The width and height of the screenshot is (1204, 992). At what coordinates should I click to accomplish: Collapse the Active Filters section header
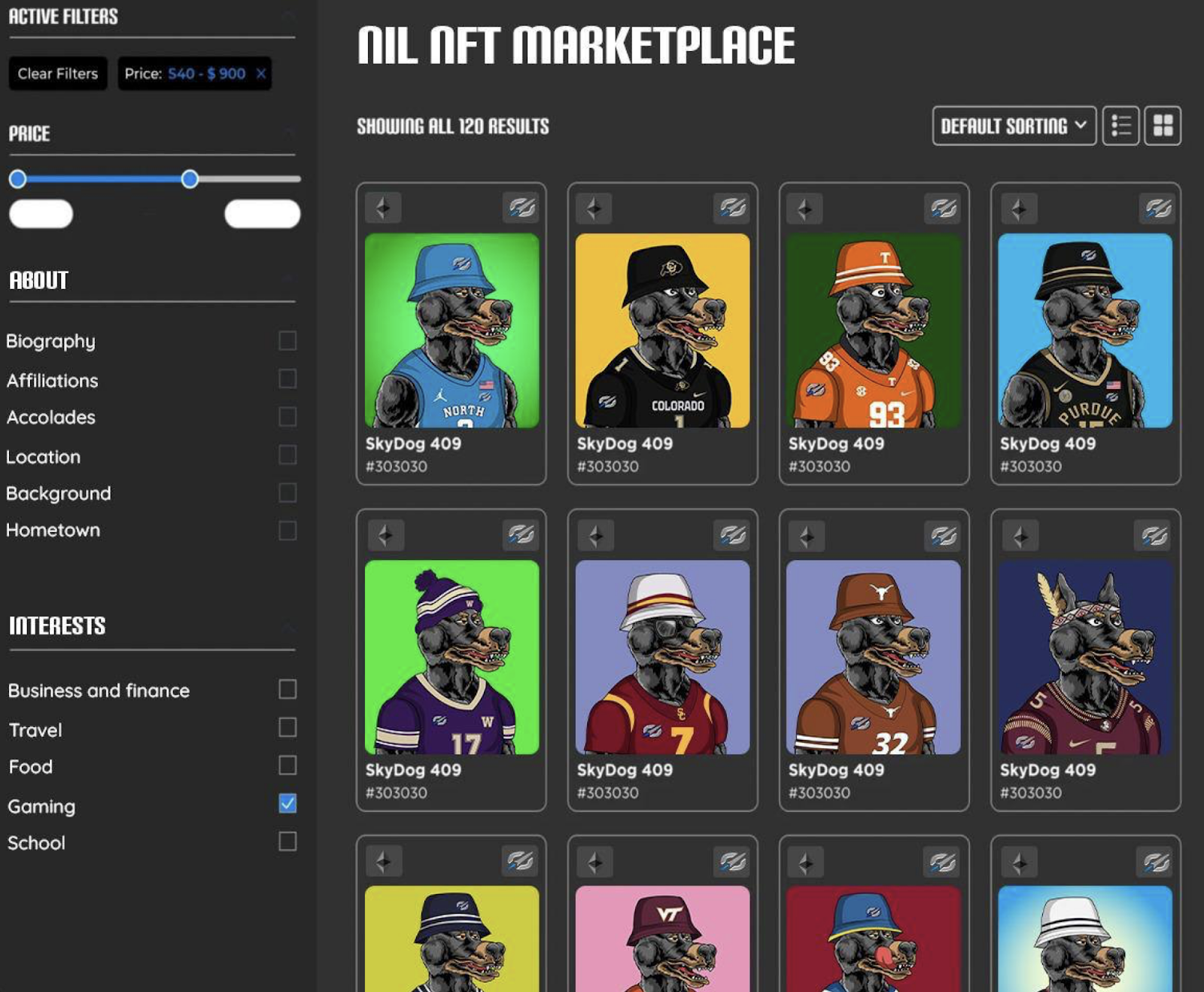[x=287, y=17]
